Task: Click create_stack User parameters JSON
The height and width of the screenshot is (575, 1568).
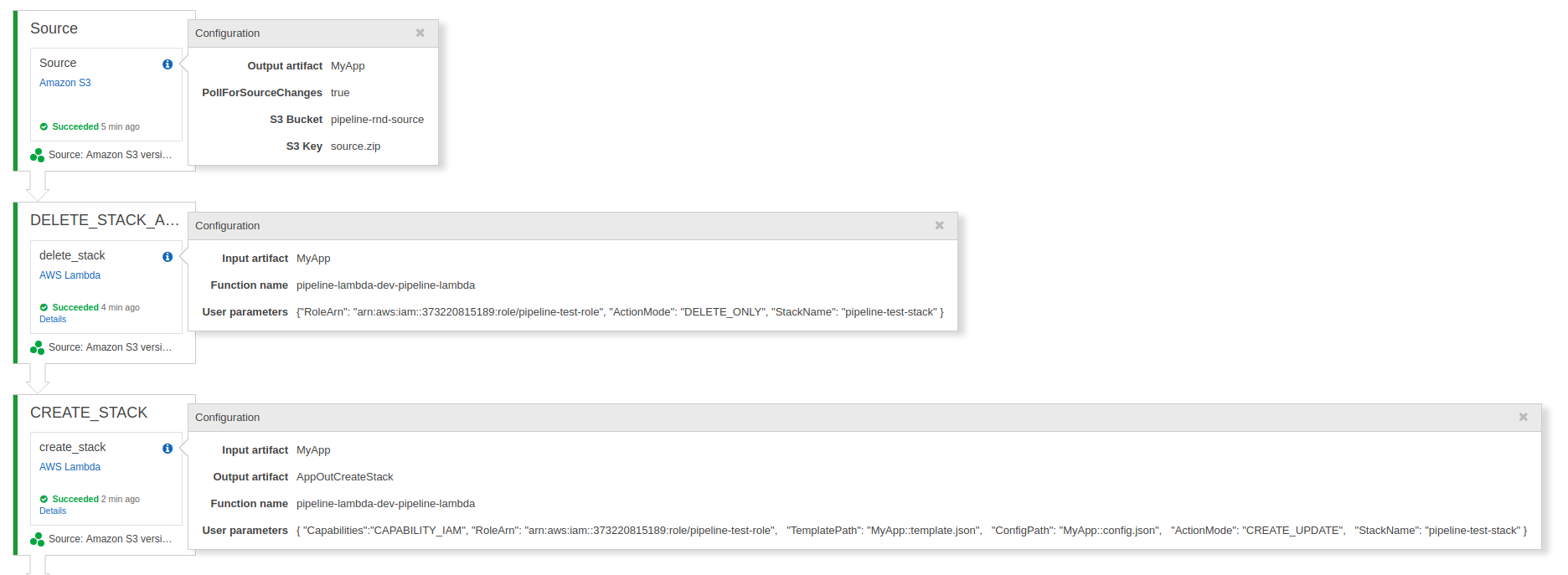Action: 911,531
